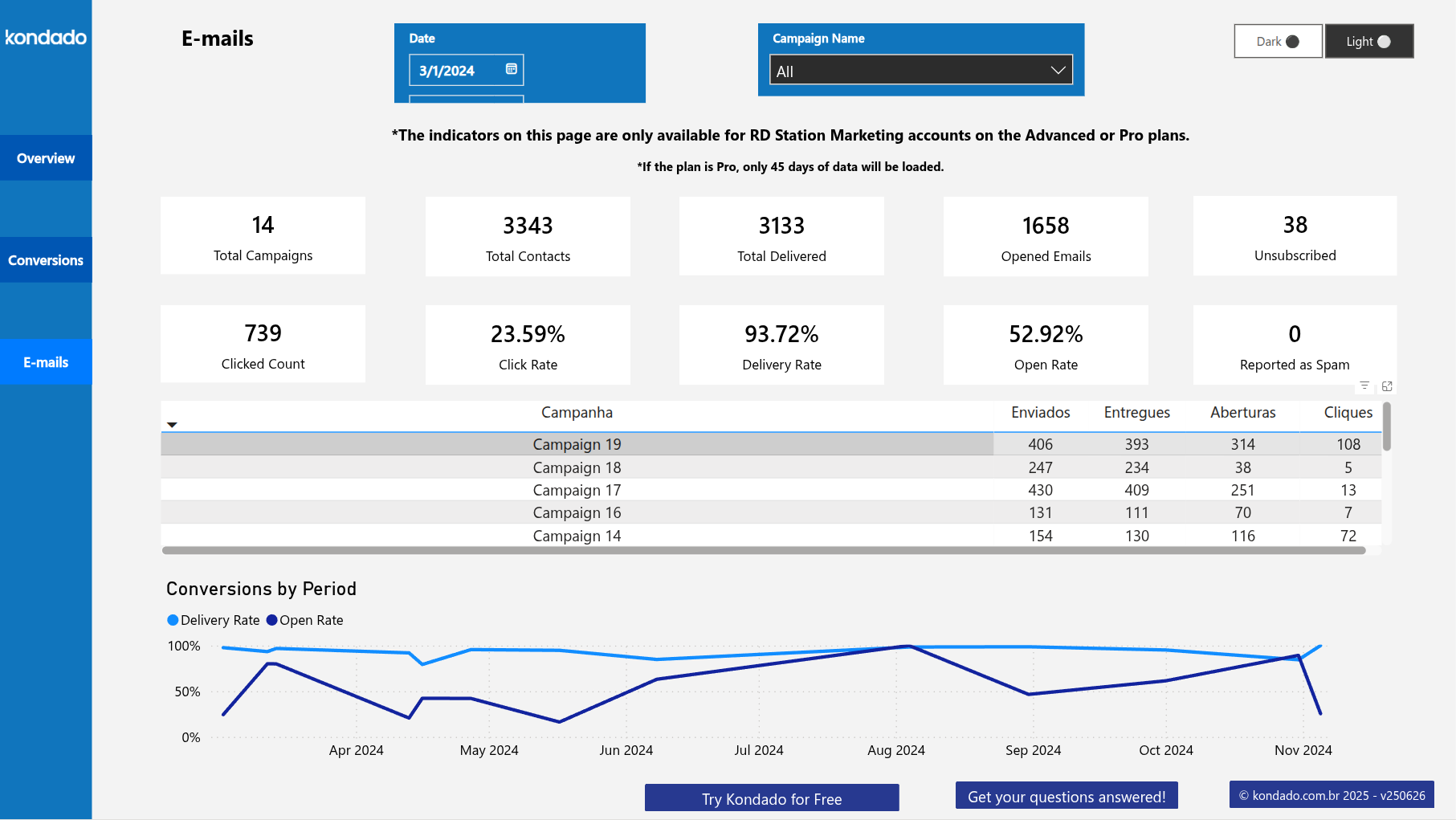Click Try Kondado for Free
The image size is (1456, 820).
[x=771, y=798]
